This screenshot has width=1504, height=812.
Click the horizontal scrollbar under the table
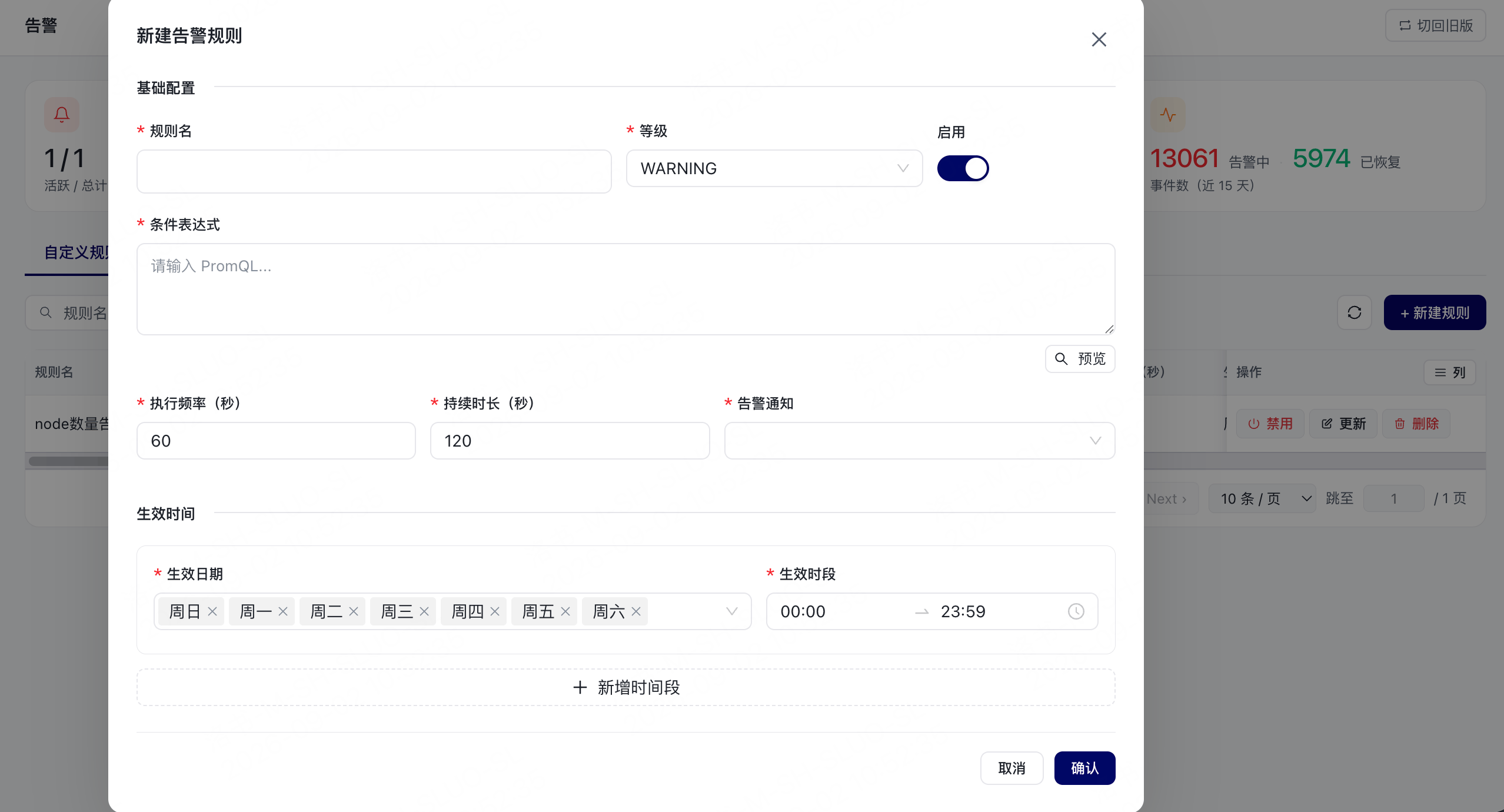point(68,461)
